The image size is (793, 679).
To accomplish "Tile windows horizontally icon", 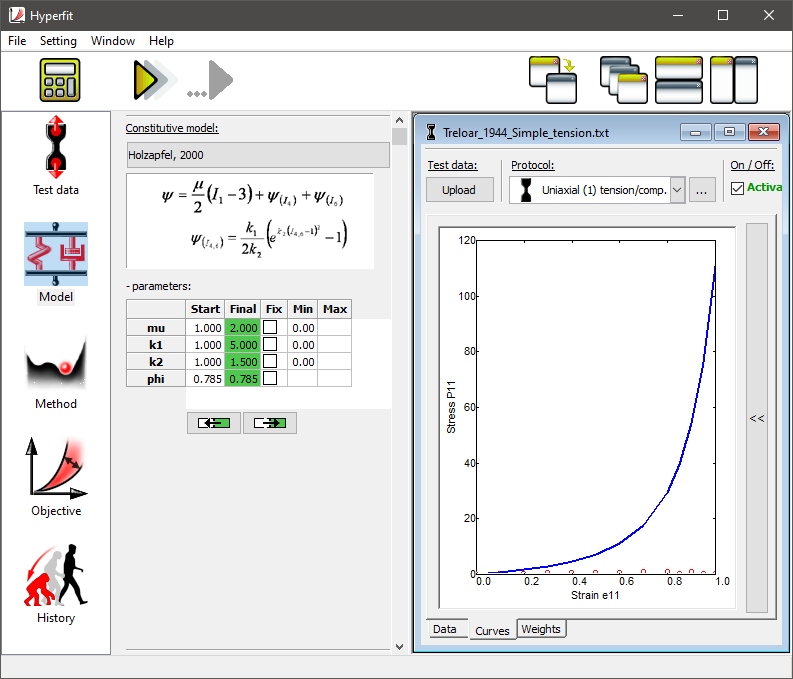I will point(679,80).
